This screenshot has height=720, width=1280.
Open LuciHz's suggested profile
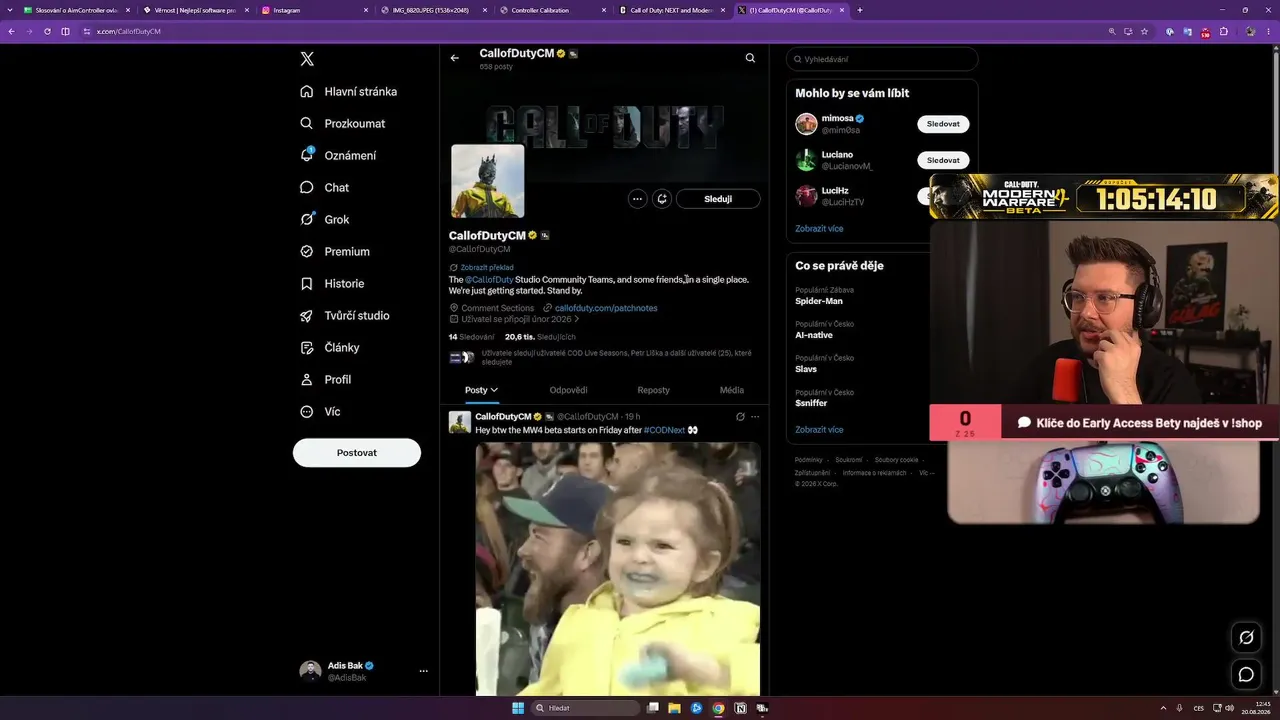[830, 196]
